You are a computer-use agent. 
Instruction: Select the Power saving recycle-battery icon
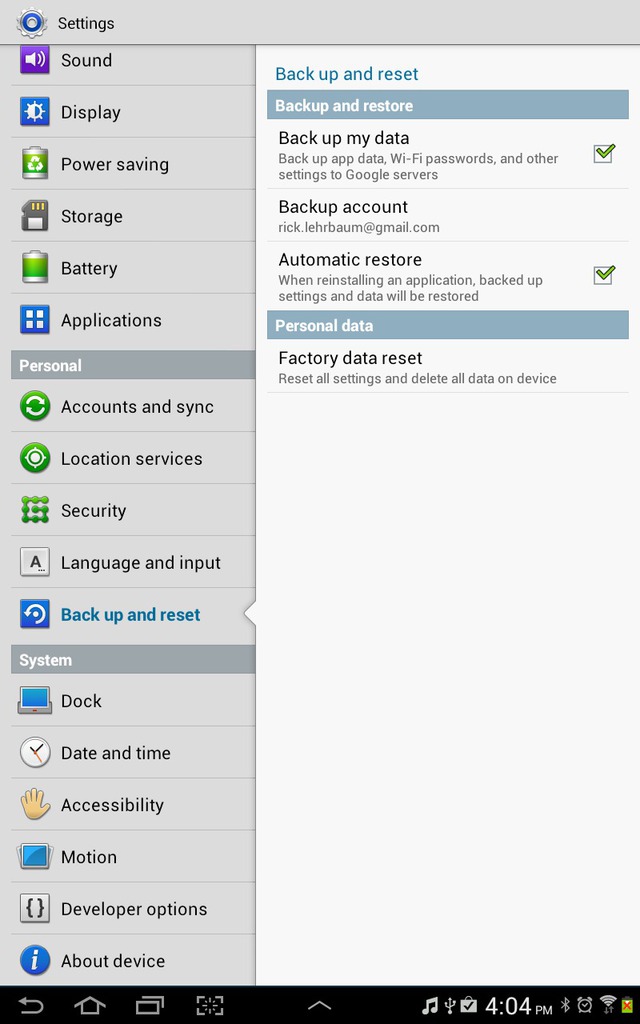35,163
